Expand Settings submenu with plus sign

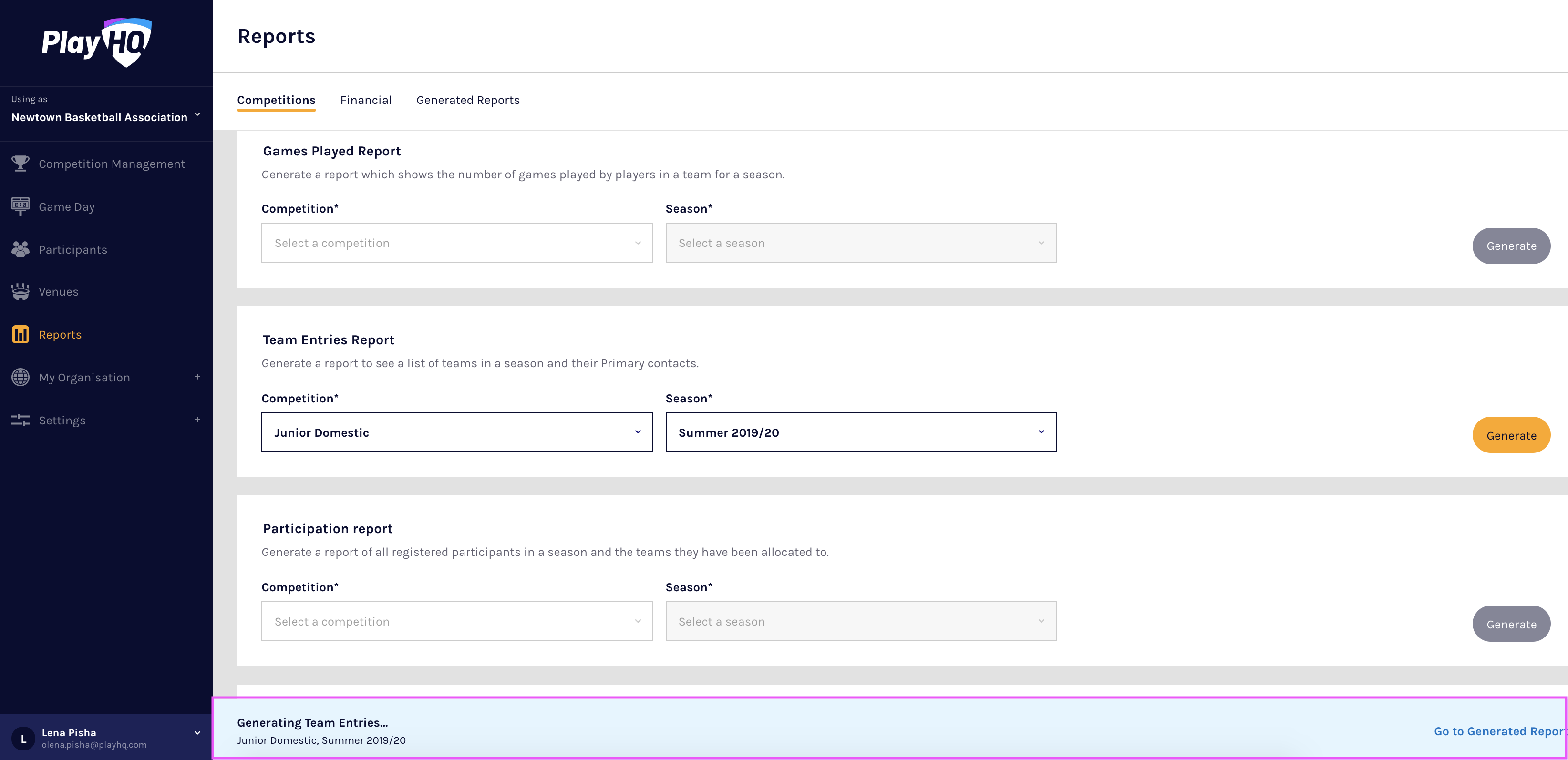pos(197,420)
